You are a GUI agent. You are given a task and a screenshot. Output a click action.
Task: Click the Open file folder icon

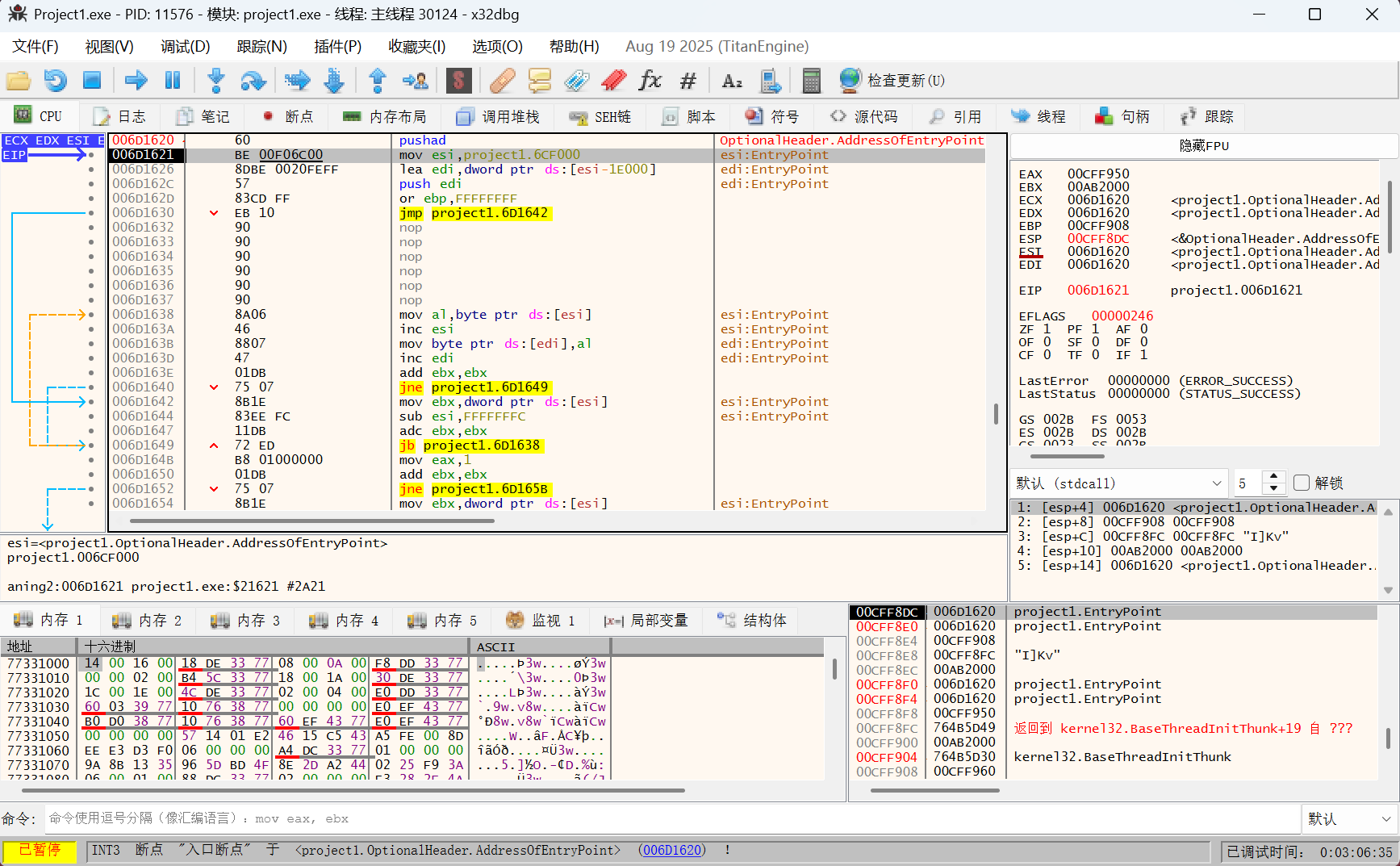point(19,80)
